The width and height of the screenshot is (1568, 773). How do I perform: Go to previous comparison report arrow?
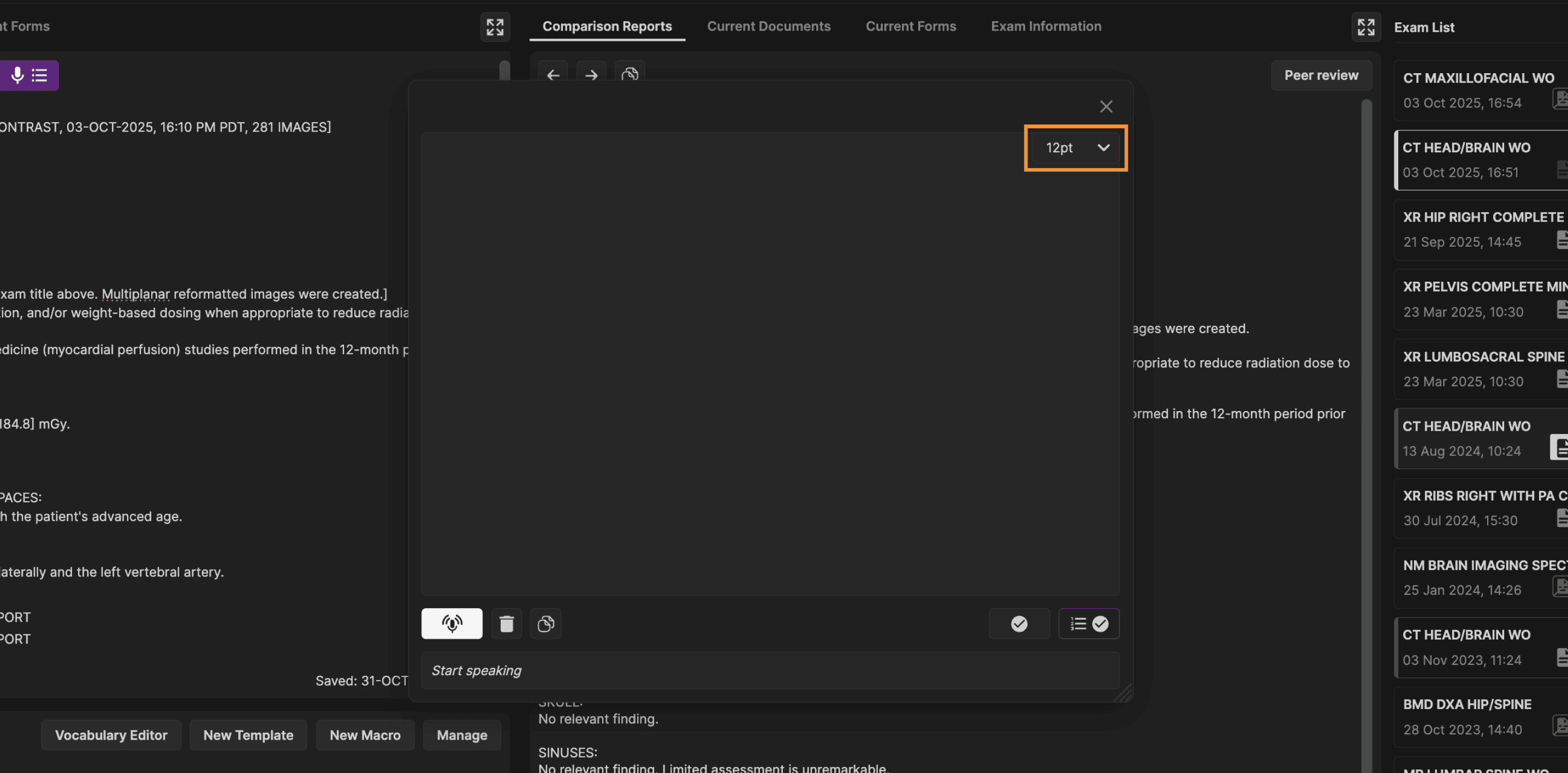pos(553,75)
